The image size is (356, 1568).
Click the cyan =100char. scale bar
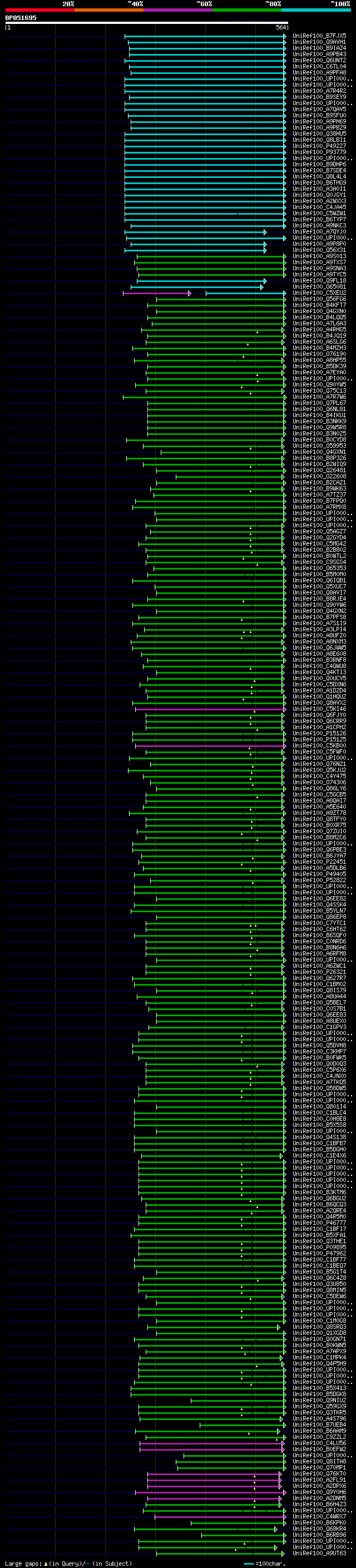coord(248,1563)
